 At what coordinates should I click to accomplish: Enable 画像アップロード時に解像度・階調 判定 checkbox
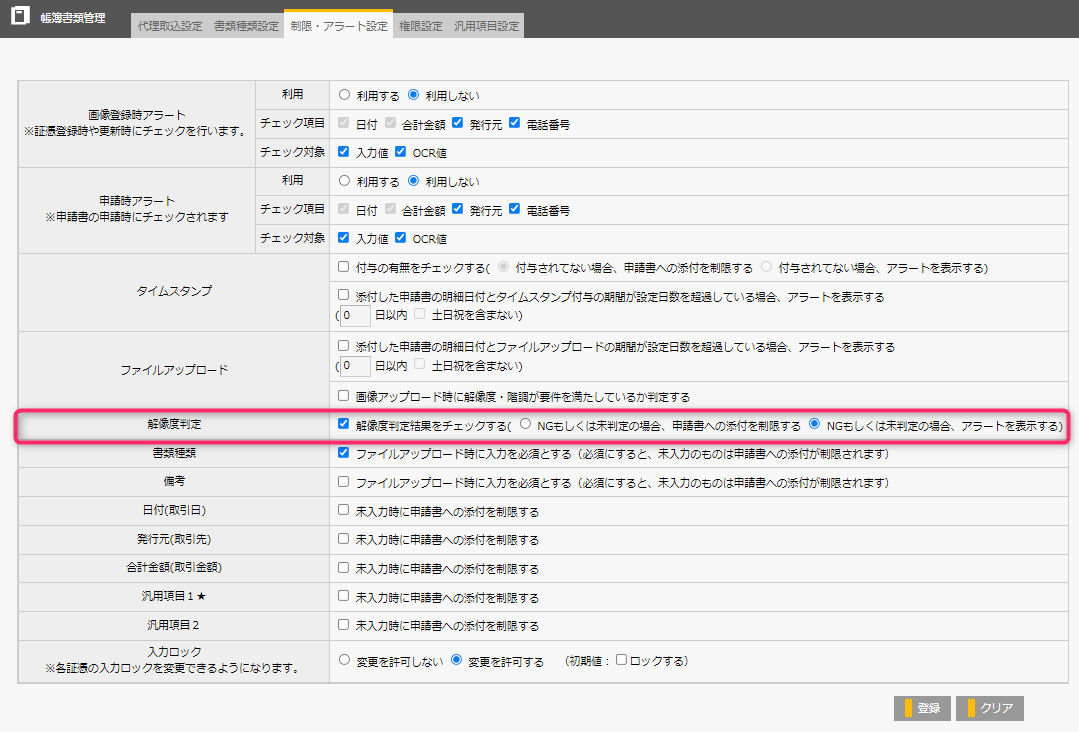tap(345, 397)
